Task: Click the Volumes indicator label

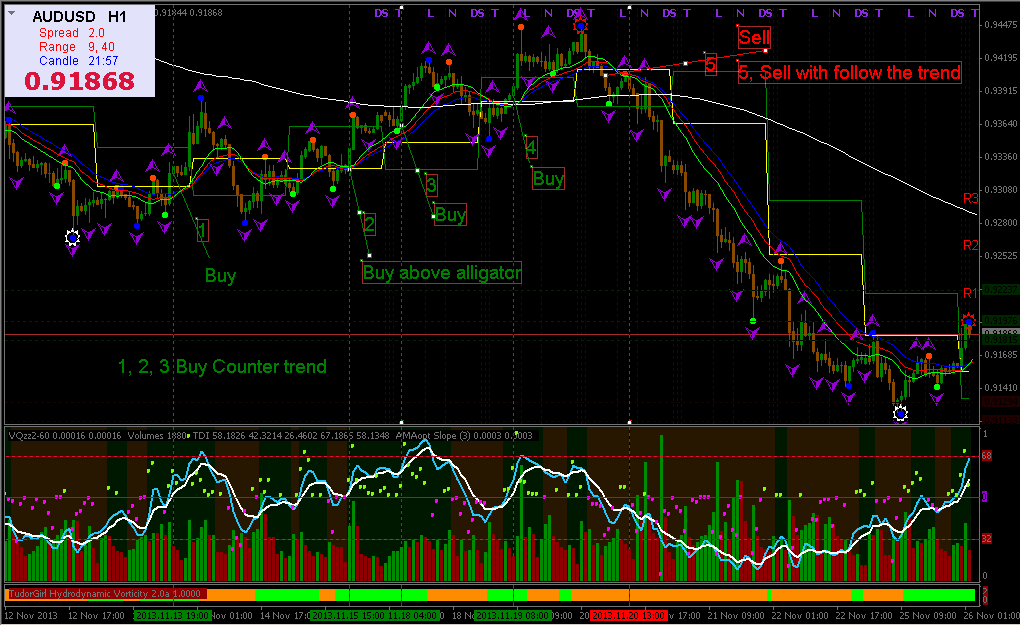Action: tap(157, 436)
